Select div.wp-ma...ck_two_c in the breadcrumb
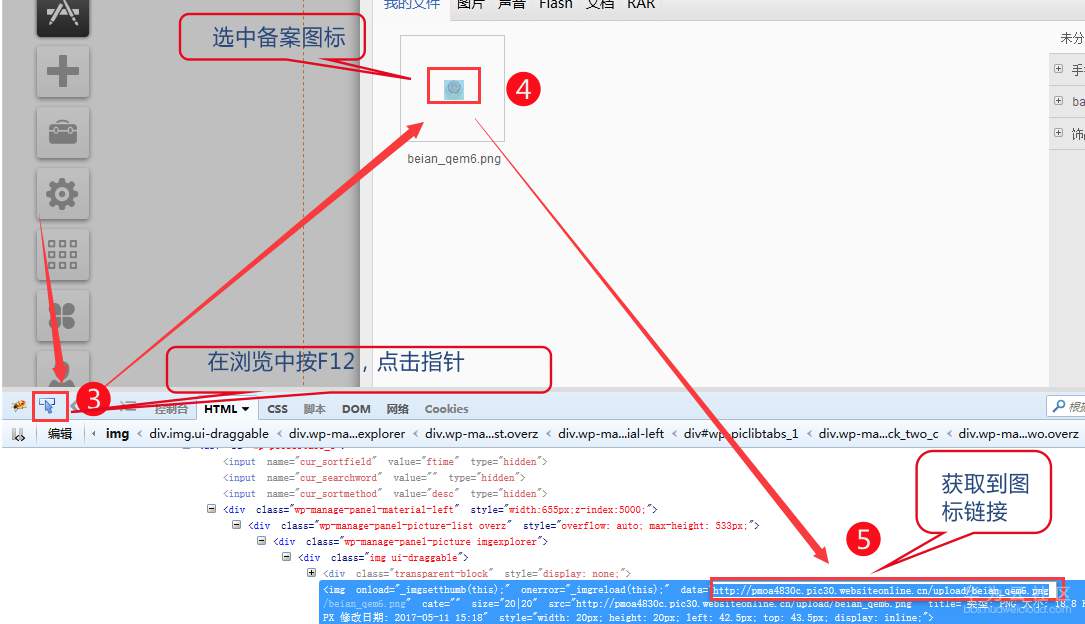The width and height of the screenshot is (1085, 624). click(878, 434)
